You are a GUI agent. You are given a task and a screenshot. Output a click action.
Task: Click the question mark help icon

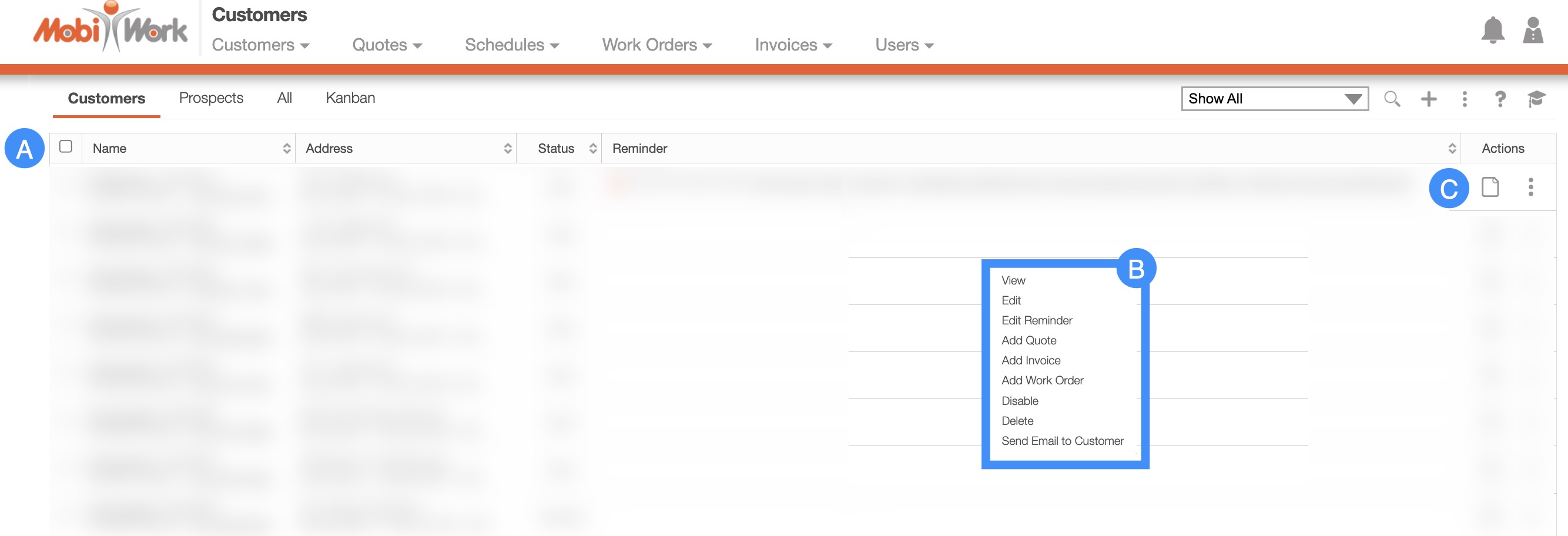tap(1500, 99)
